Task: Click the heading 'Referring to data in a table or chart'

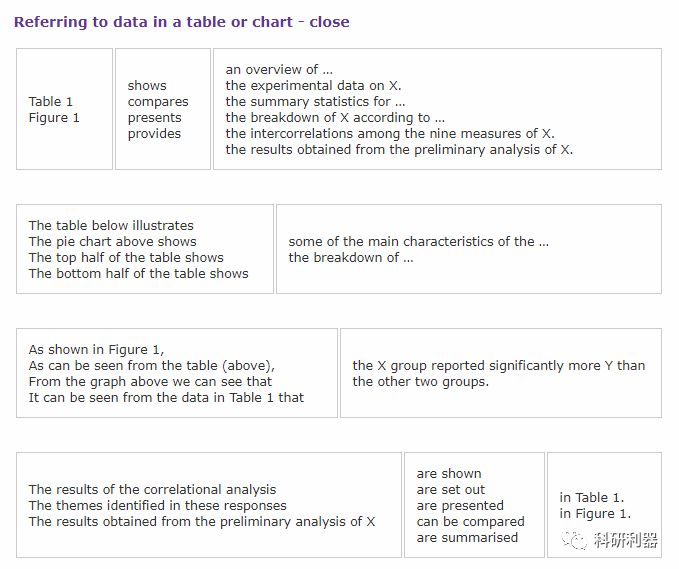Action: coord(153,22)
